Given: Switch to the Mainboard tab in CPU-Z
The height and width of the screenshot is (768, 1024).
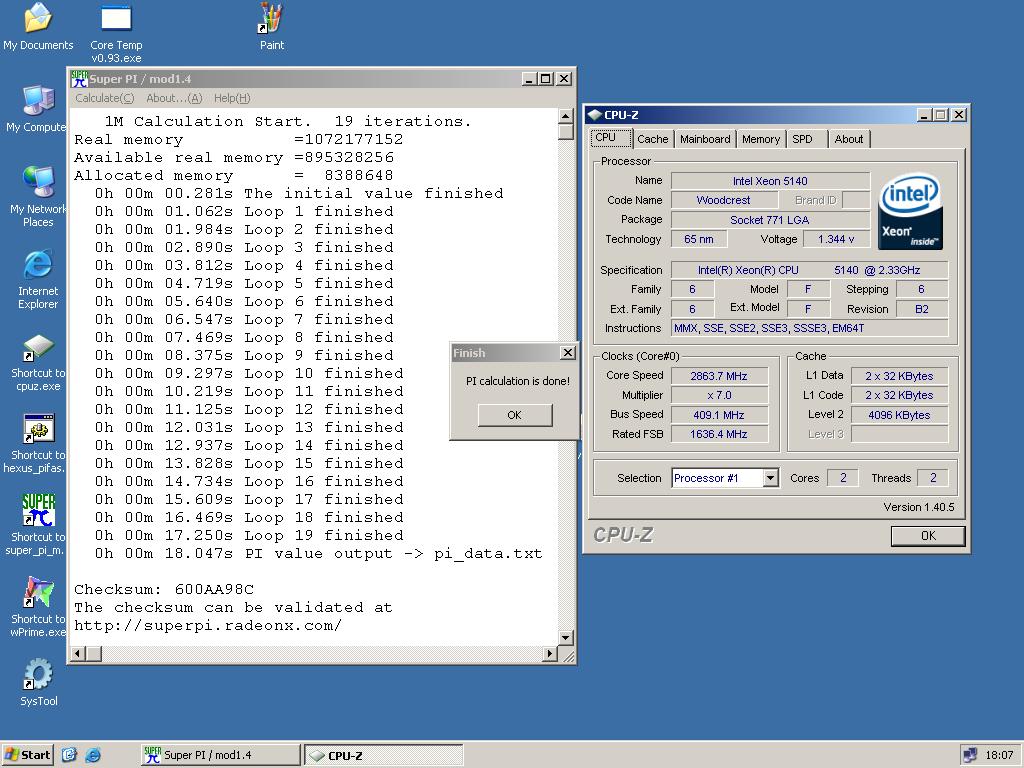Looking at the screenshot, I should [x=705, y=139].
